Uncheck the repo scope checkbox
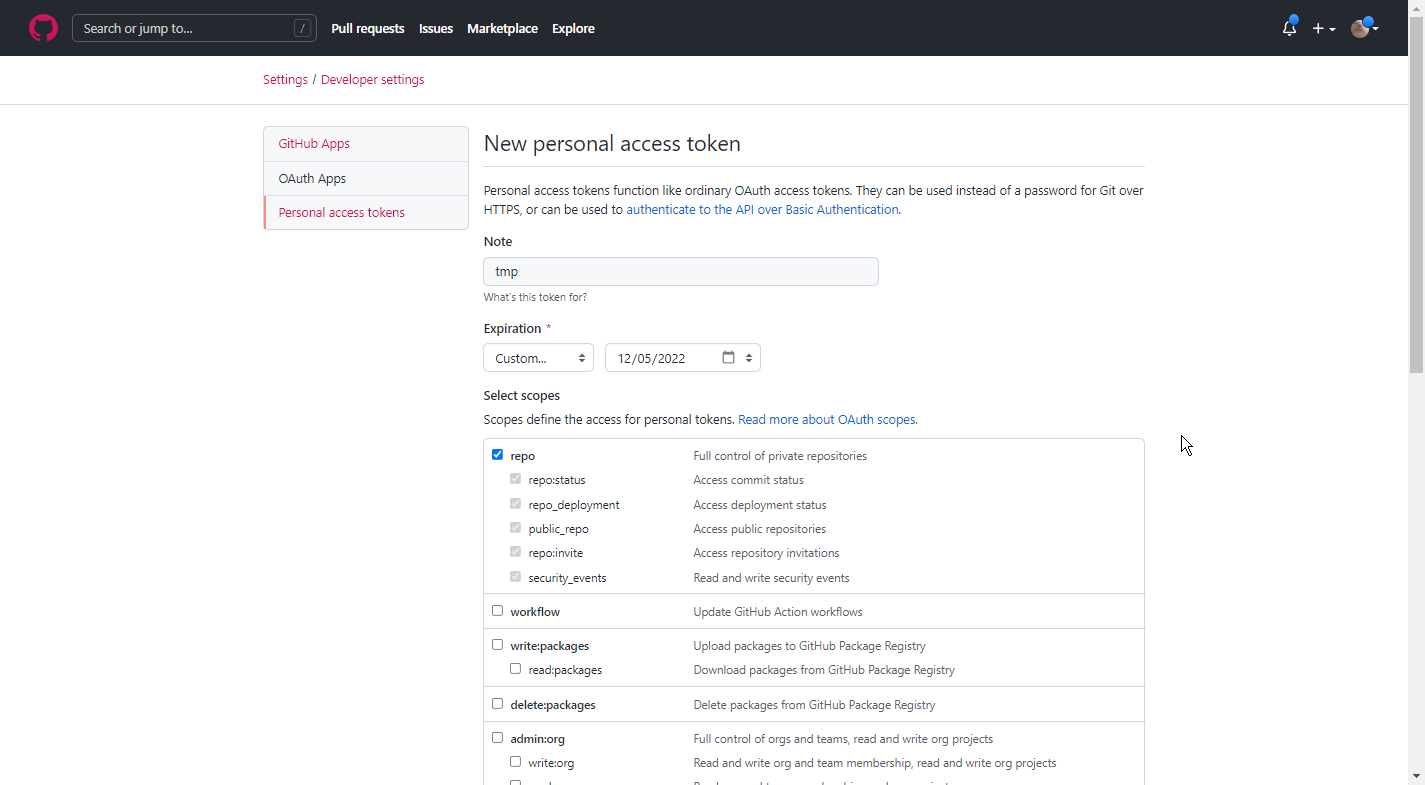Screen dimensions: 1425x785 click(497, 455)
